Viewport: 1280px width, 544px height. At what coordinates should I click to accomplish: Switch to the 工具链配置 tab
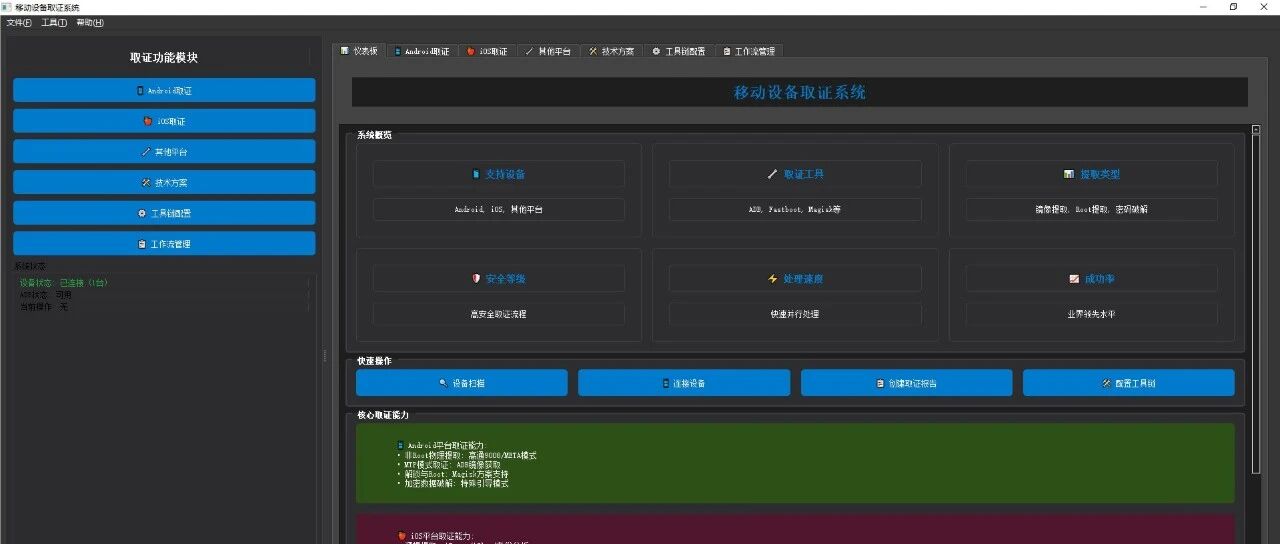click(x=678, y=51)
